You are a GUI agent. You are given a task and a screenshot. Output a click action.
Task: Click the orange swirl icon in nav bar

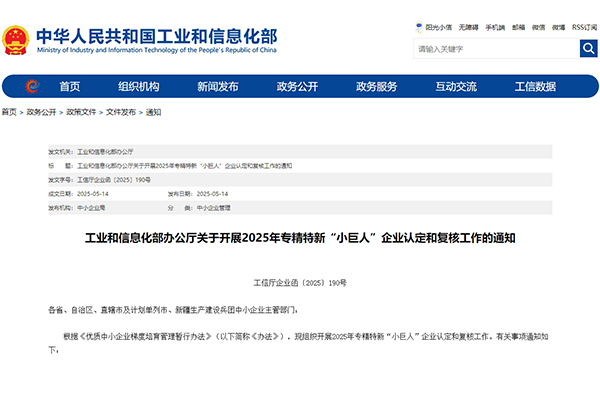(32, 86)
